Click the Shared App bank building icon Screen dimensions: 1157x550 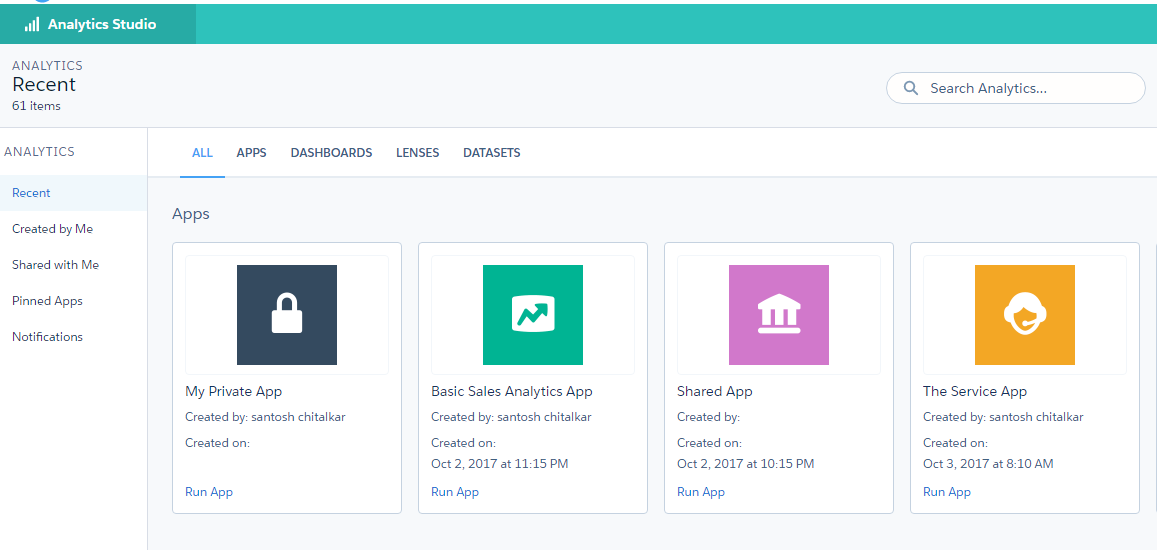coord(779,315)
